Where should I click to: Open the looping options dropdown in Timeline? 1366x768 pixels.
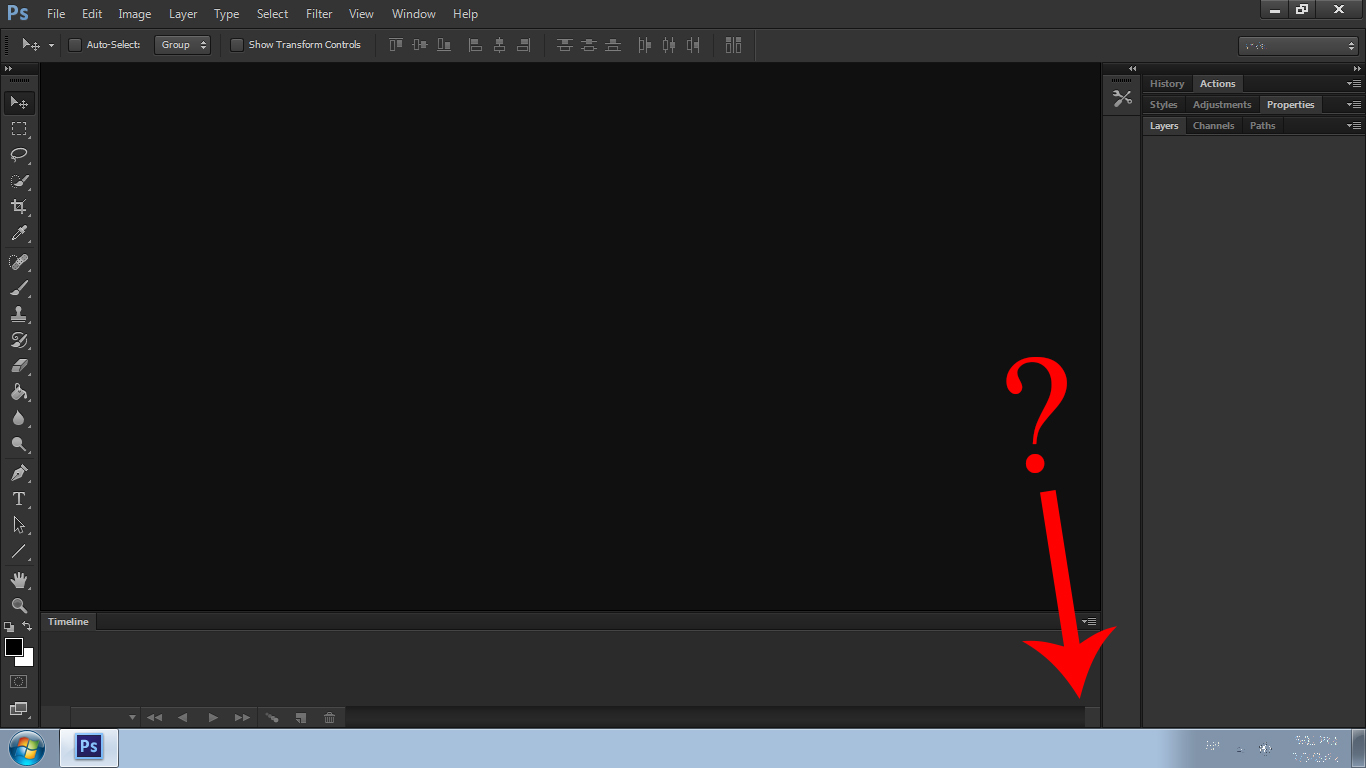[x=132, y=717]
